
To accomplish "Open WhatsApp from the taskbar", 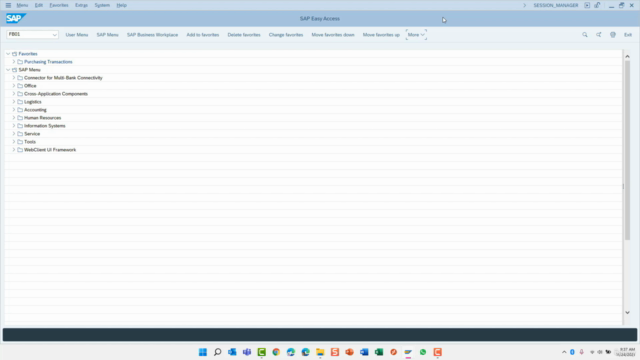I will pos(423,352).
